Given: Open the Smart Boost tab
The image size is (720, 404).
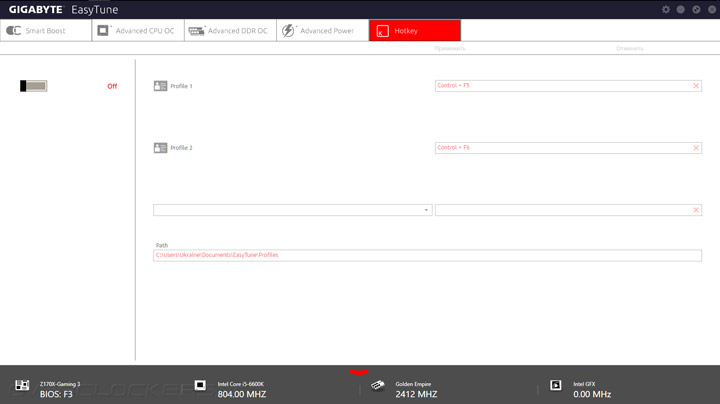Looking at the screenshot, I should [x=46, y=30].
